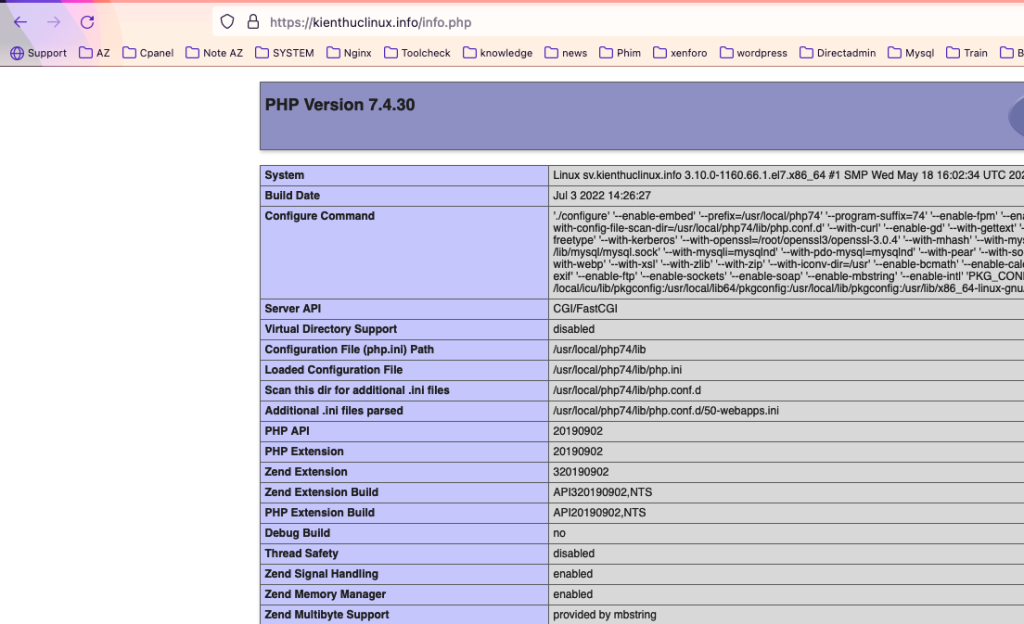Open the knowledge bookmarks folder
The image size is (1024, 624).
coord(497,53)
